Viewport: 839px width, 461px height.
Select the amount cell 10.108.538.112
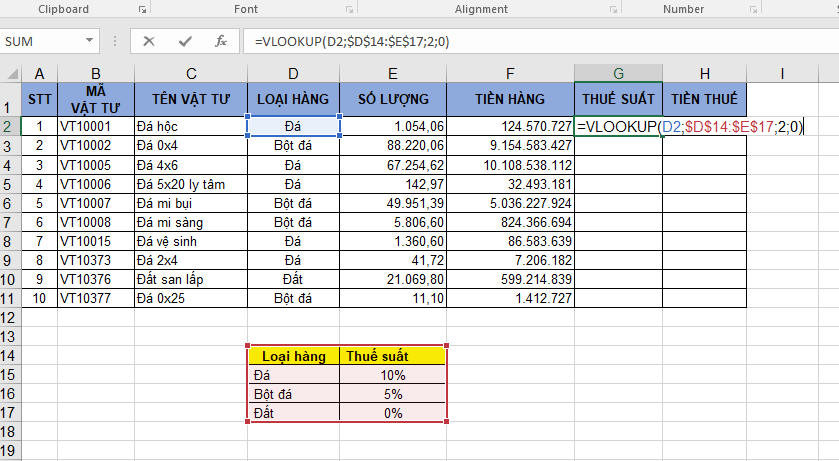pos(511,165)
